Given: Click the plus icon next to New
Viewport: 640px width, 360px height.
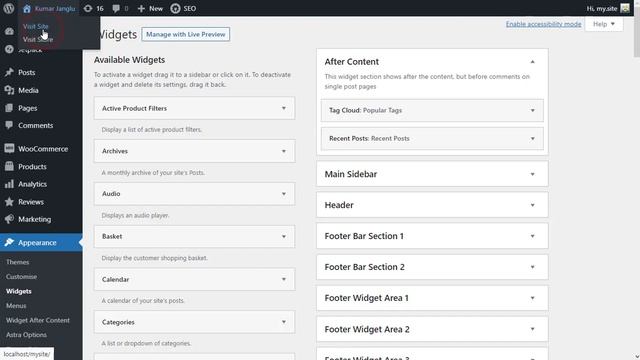Looking at the screenshot, I should [141, 8].
